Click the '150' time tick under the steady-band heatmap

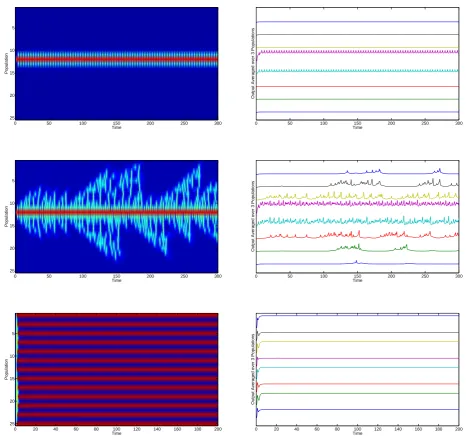[x=116, y=123]
